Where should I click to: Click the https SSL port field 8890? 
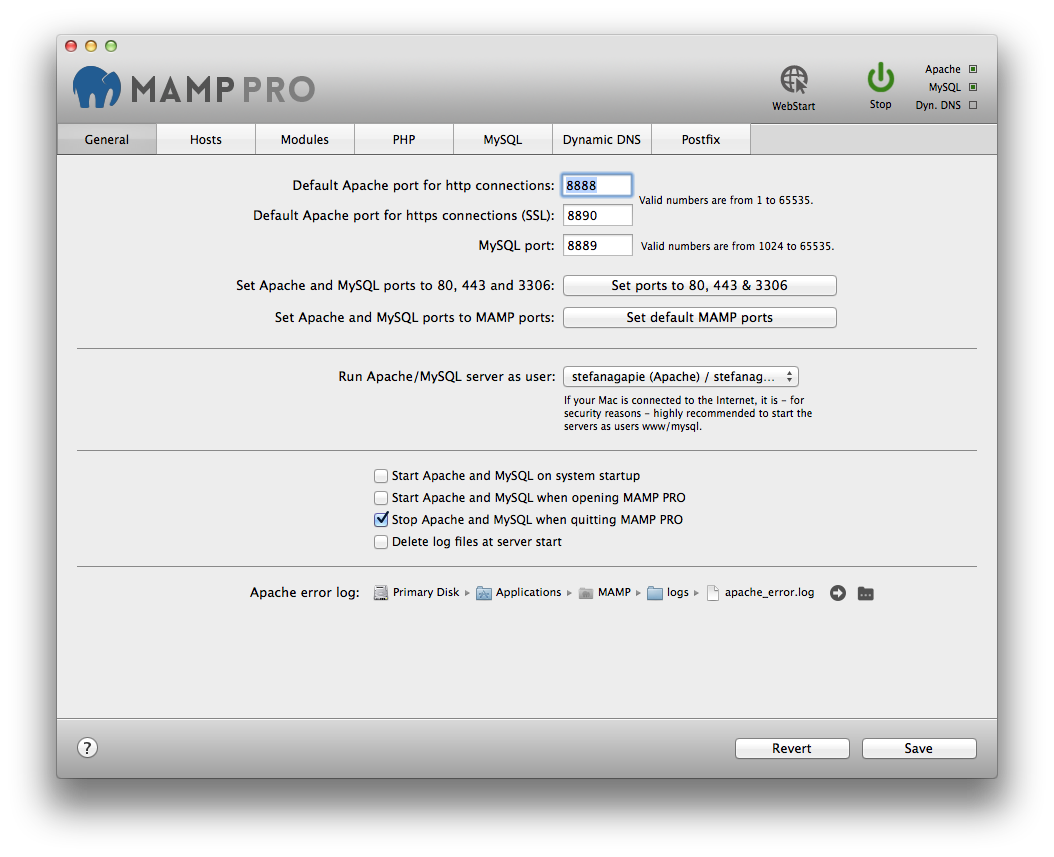[597, 215]
